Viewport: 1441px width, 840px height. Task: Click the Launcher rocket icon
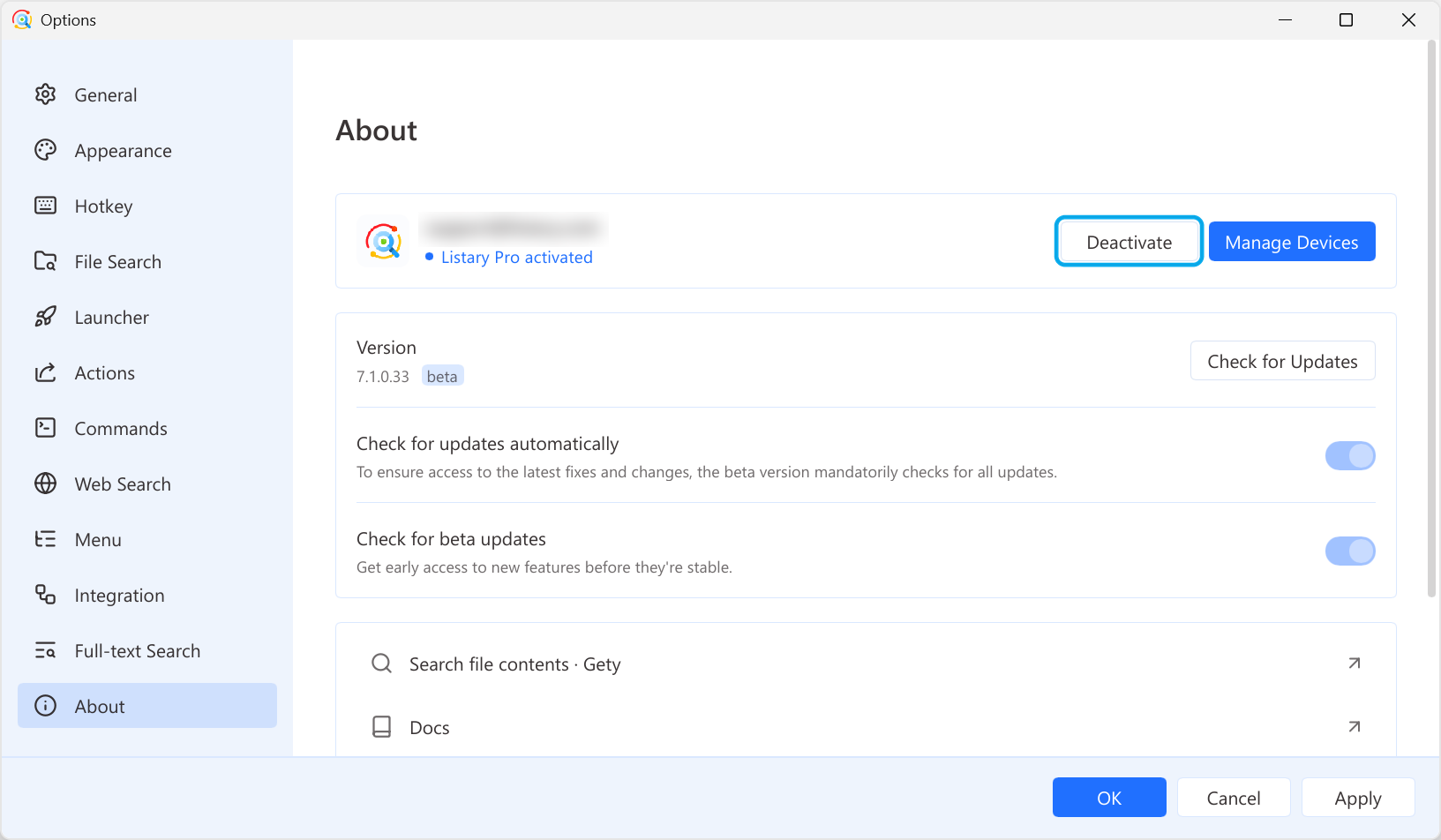[x=45, y=317]
